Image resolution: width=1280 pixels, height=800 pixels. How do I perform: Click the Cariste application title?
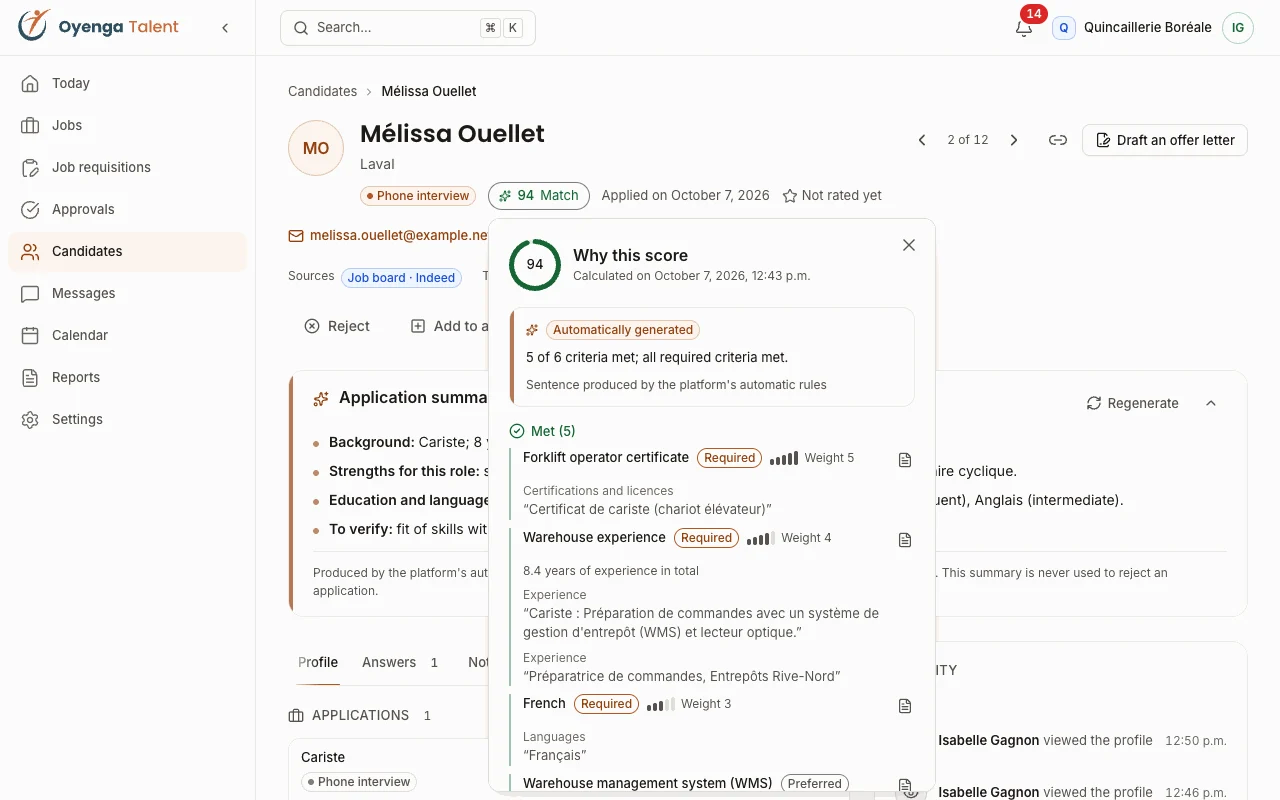click(323, 757)
